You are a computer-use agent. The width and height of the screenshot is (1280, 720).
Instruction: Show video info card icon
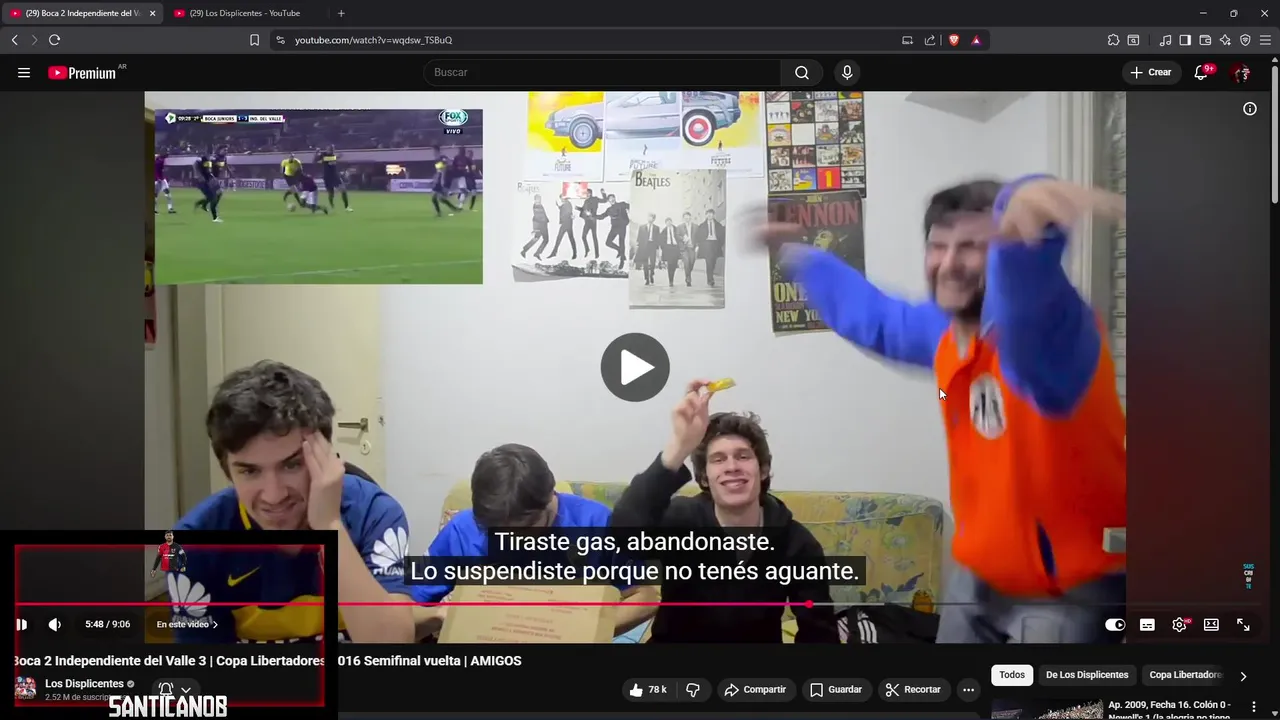(1250, 109)
